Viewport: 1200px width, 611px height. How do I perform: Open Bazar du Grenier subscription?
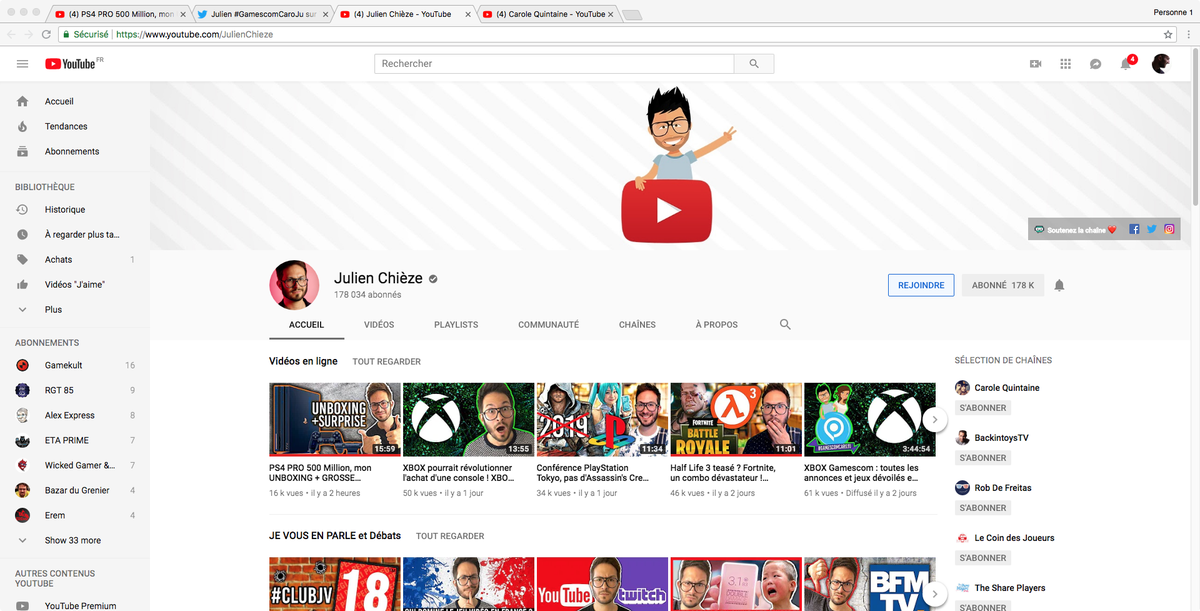pos(75,491)
